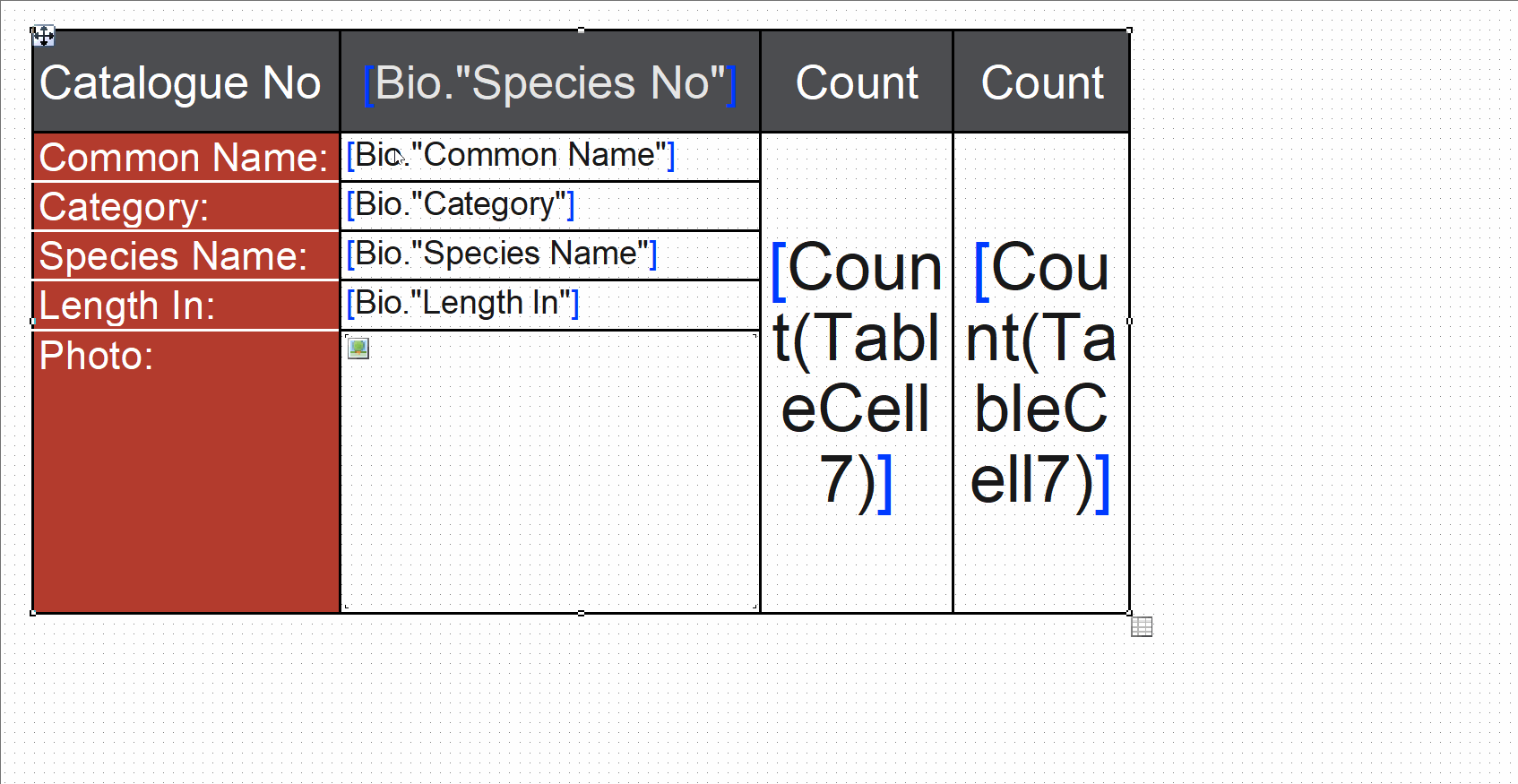Viewport: 1518px width, 784px height.
Task: Click the right-middle resize handle of the table
Action: 1129,321
